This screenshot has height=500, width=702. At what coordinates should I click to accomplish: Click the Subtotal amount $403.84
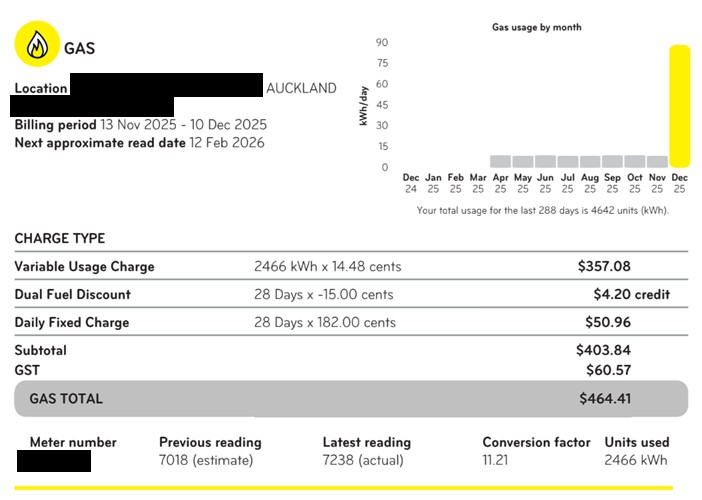(x=603, y=350)
